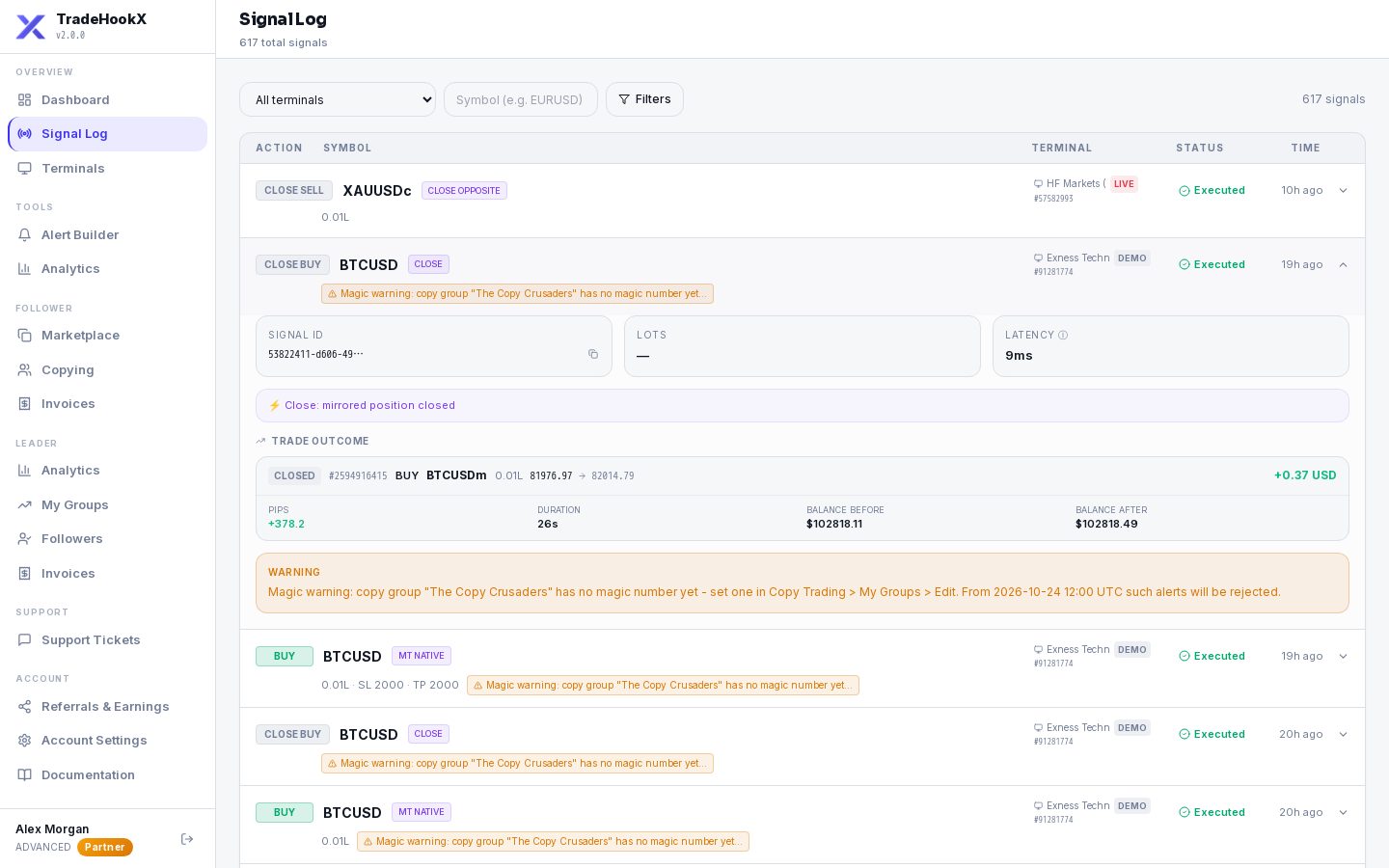Click the Leader Invoices icon

tap(25, 573)
